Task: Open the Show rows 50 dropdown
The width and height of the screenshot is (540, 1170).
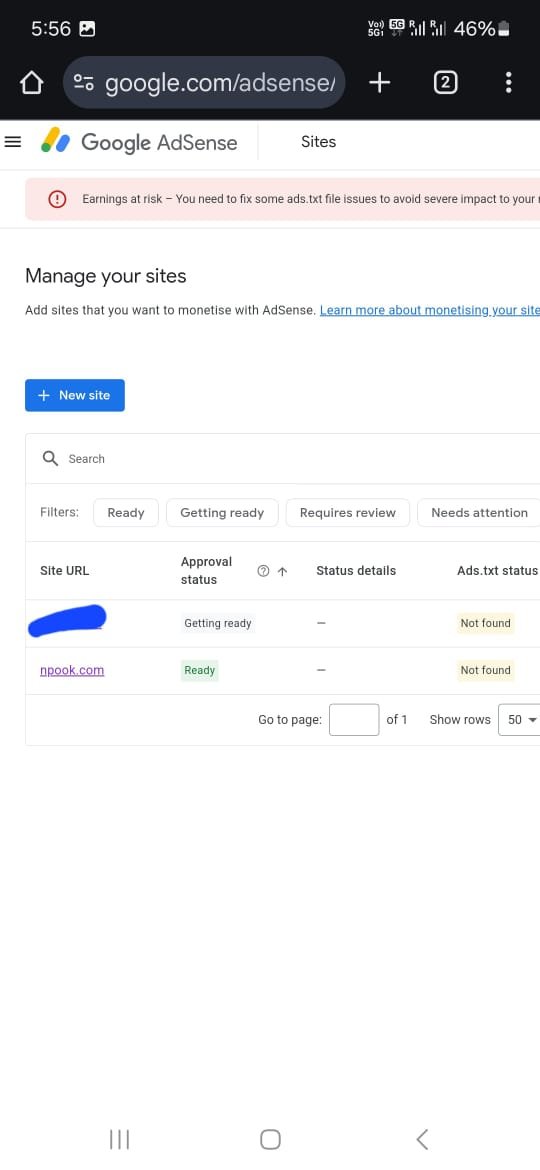Action: click(518, 720)
